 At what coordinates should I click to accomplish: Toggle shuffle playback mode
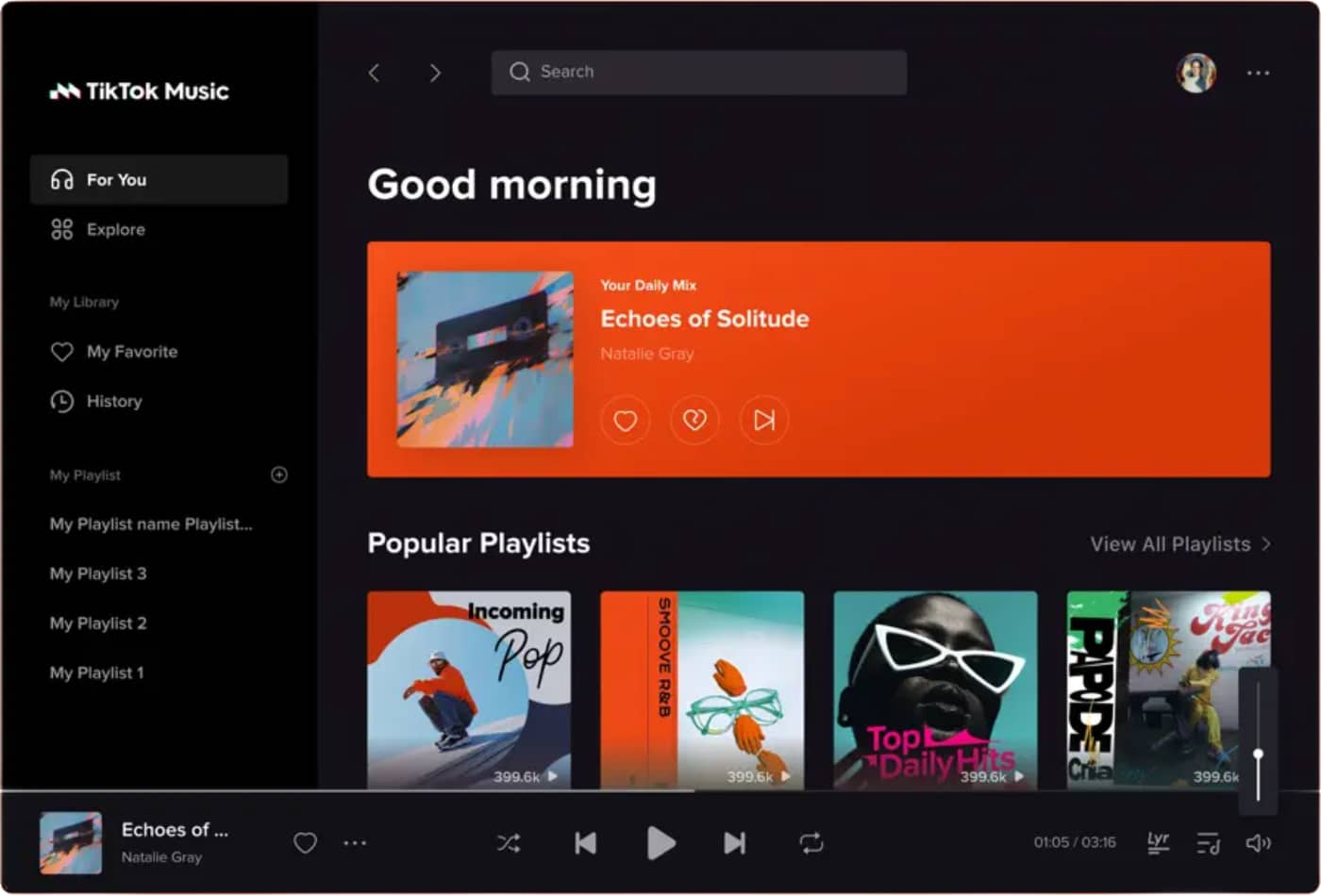coord(509,843)
